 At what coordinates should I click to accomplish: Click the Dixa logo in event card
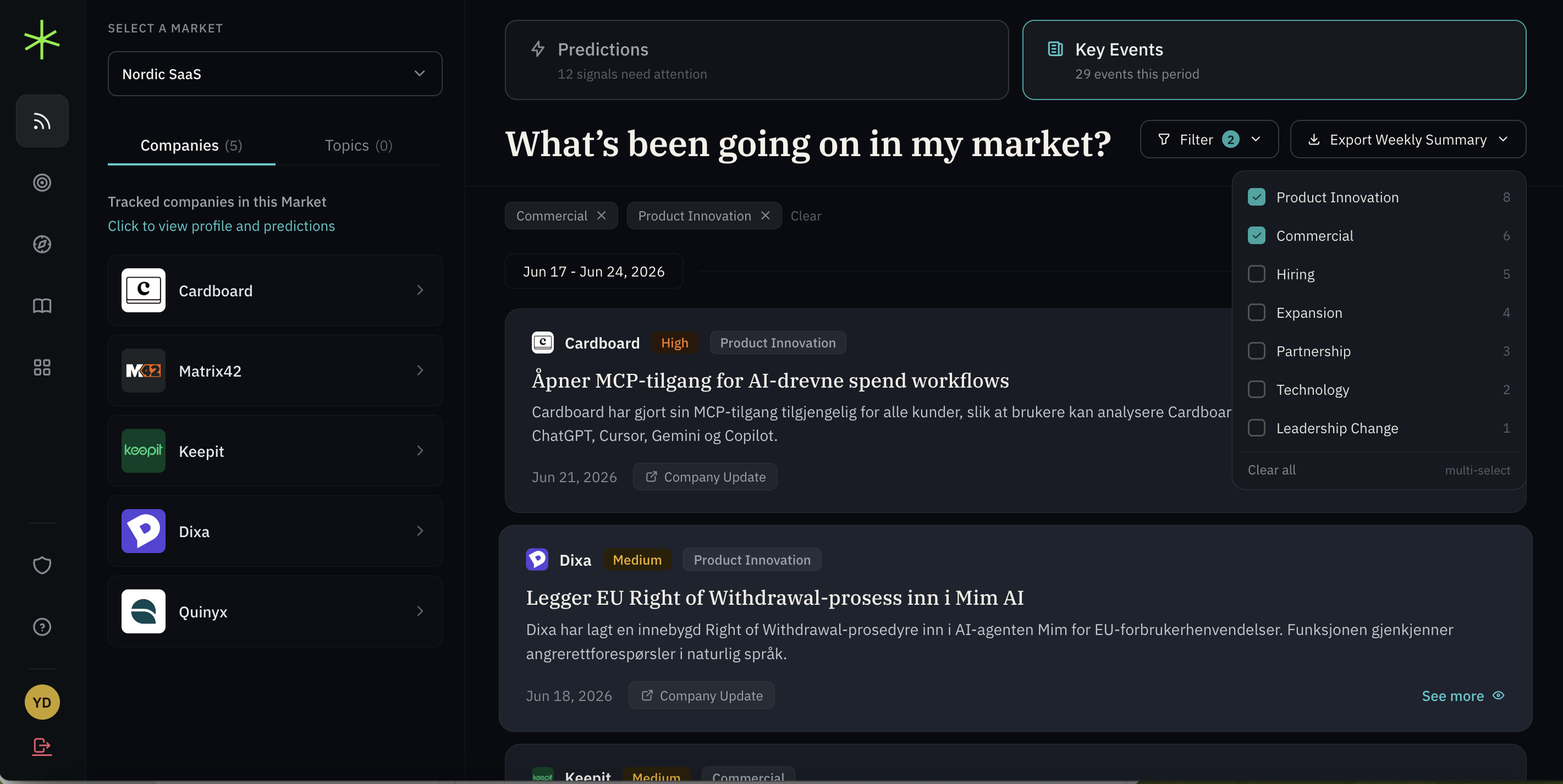coord(537,560)
